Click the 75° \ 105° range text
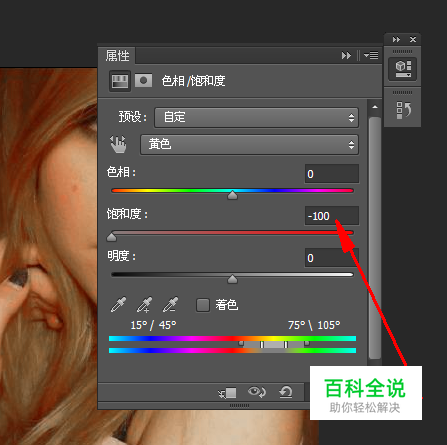The width and height of the screenshot is (447, 445). (x=314, y=325)
